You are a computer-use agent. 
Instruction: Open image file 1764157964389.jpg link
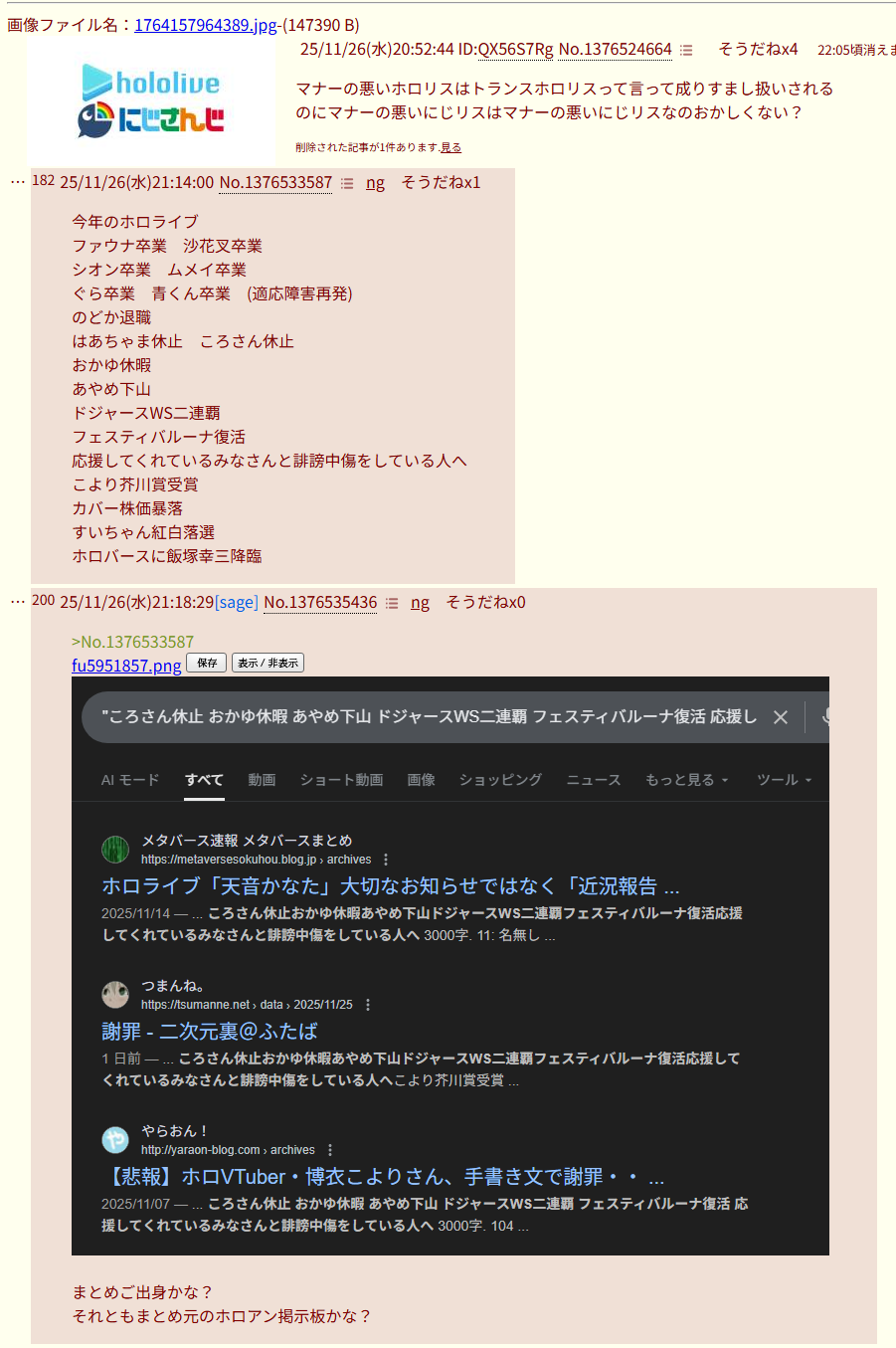point(206,25)
